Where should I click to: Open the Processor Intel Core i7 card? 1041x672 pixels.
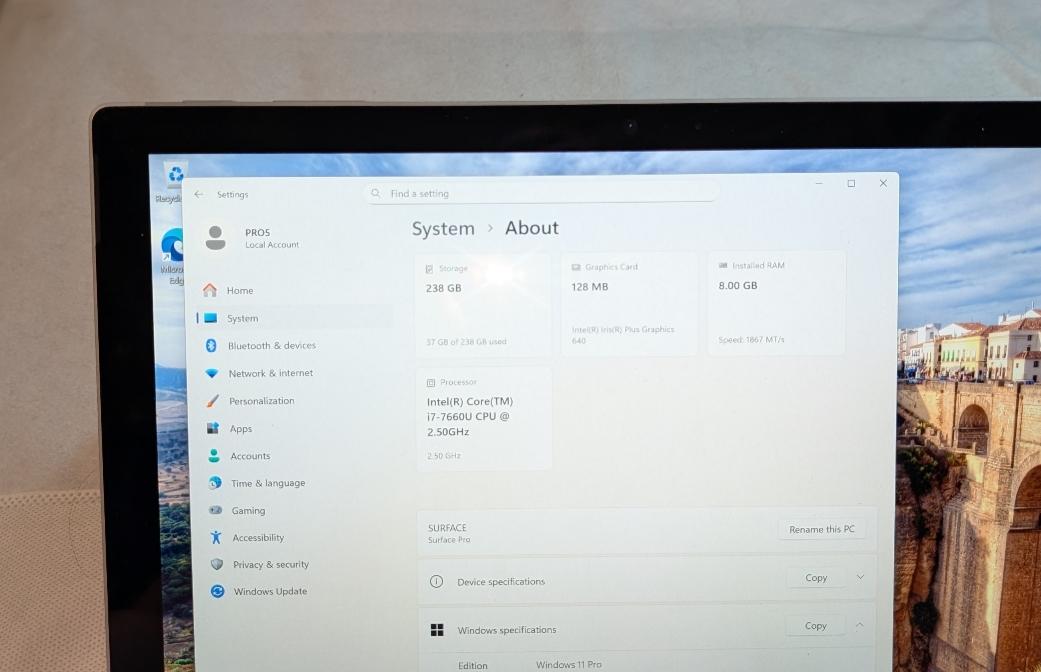[484, 418]
